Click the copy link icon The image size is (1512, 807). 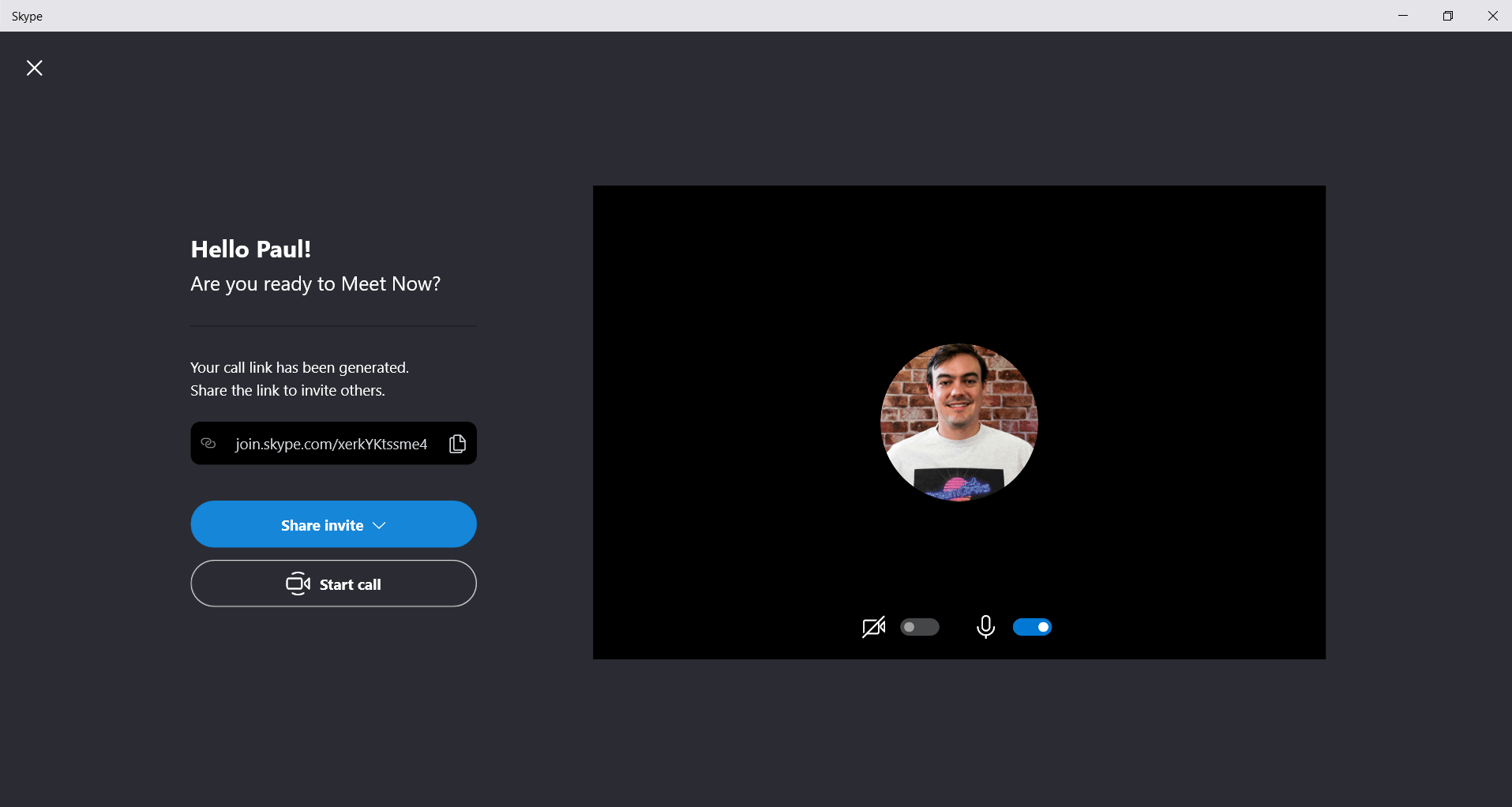[x=456, y=443]
